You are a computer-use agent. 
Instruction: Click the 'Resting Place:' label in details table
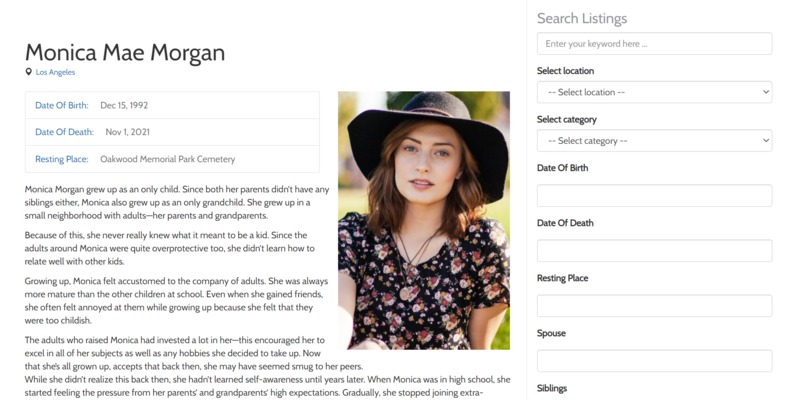tap(62, 159)
